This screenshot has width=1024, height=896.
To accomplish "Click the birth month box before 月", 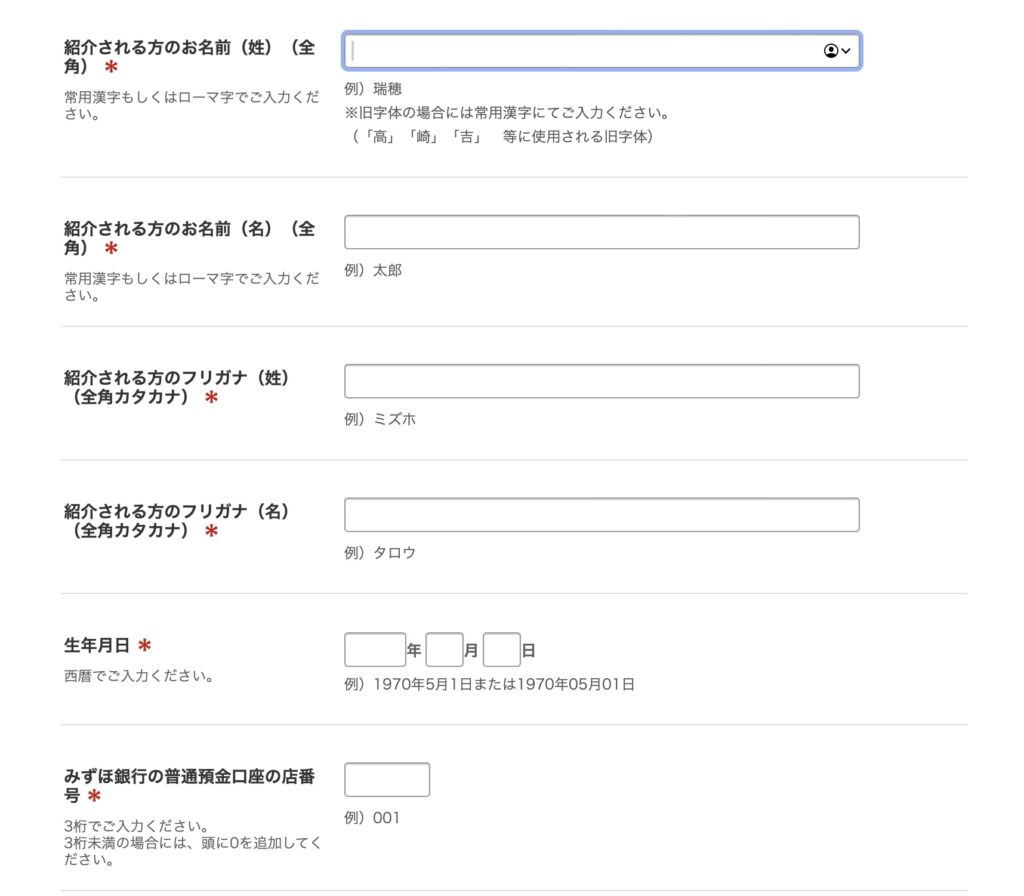I will coord(444,650).
